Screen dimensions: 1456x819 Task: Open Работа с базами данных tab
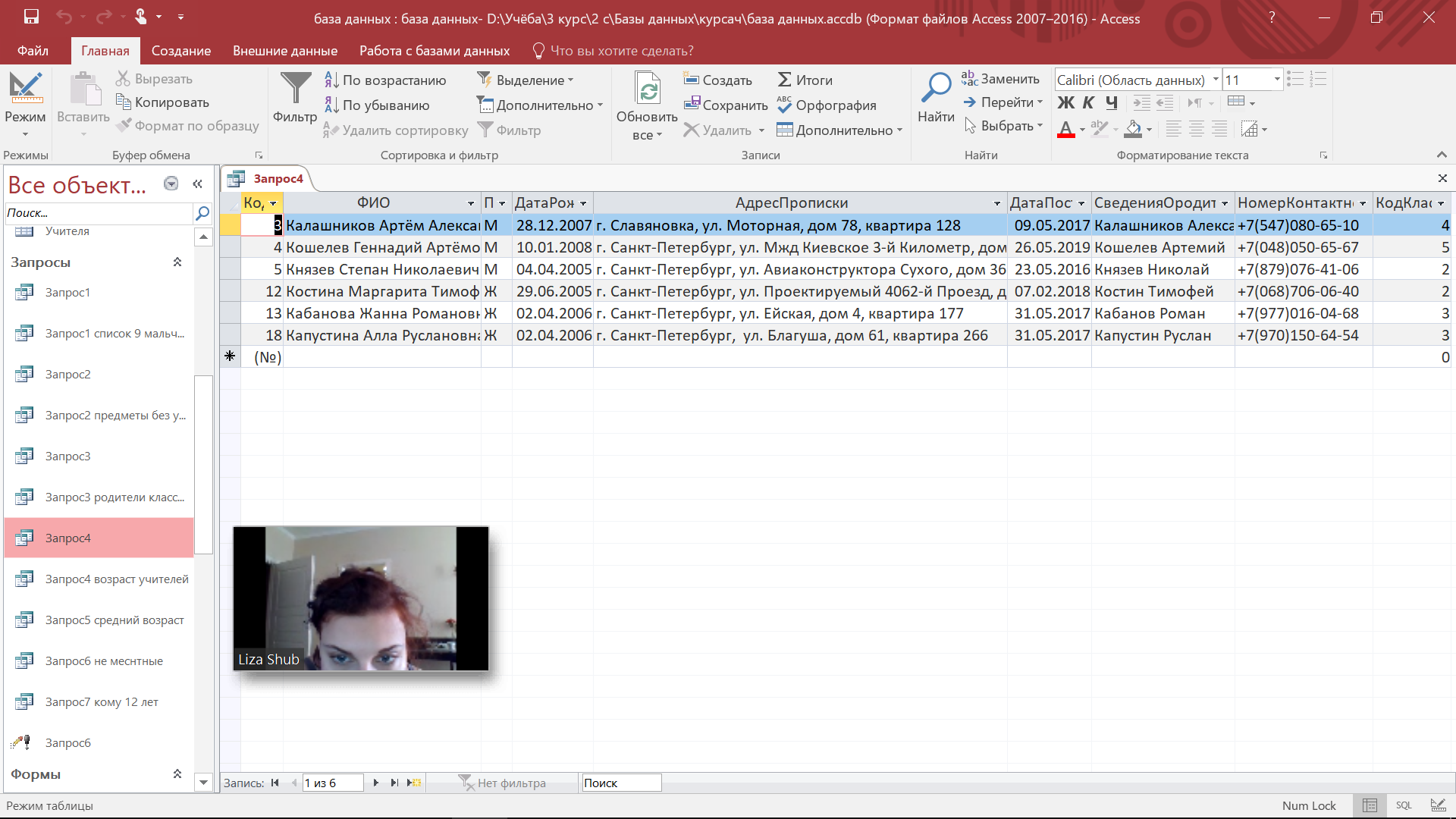tap(435, 51)
